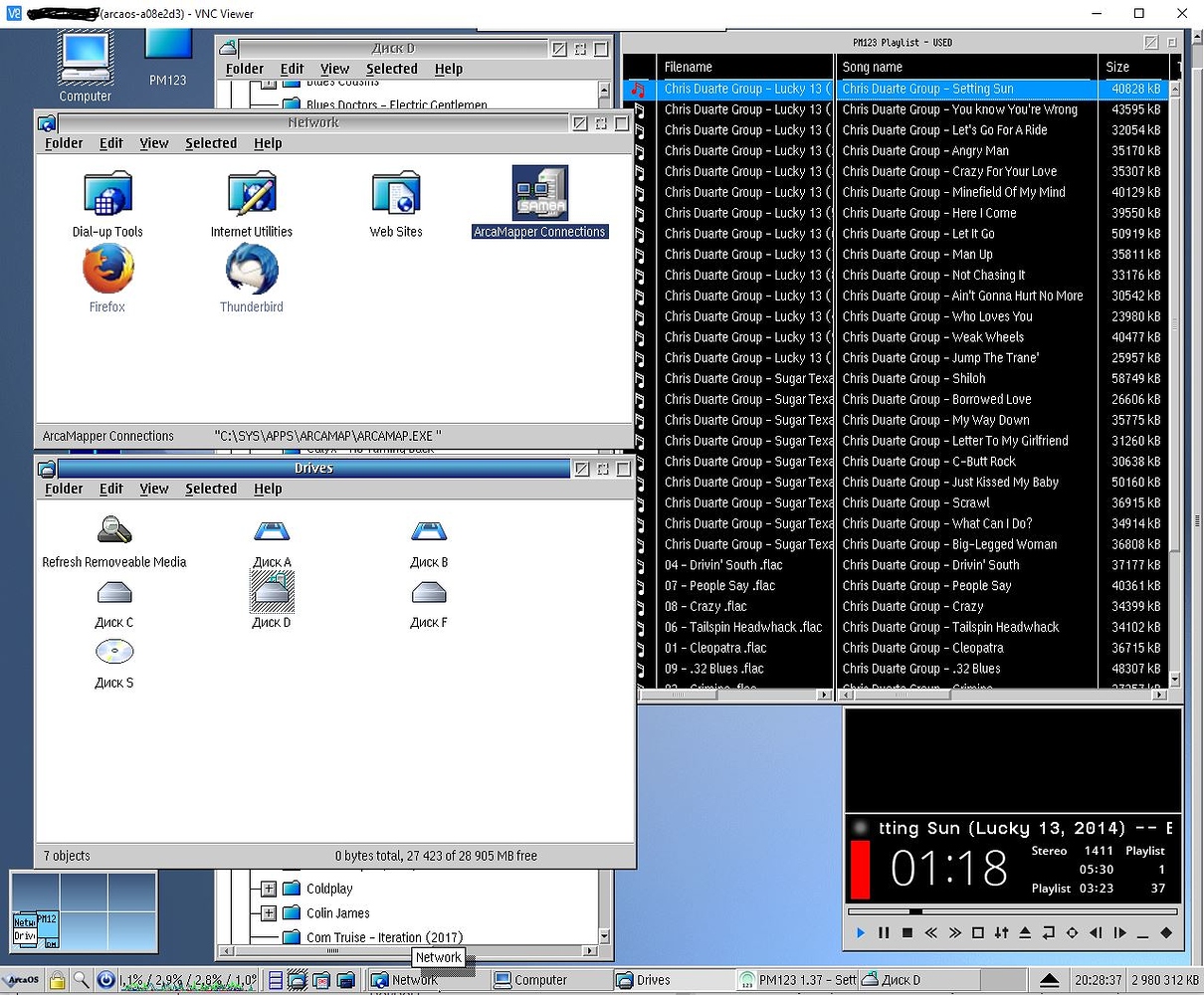1204x995 pixels.
Task: Toggle pause in the PM123 player
Action: (x=884, y=933)
